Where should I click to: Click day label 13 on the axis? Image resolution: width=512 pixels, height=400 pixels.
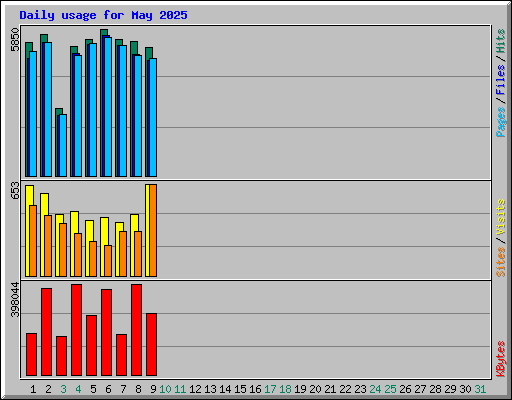click(x=210, y=389)
